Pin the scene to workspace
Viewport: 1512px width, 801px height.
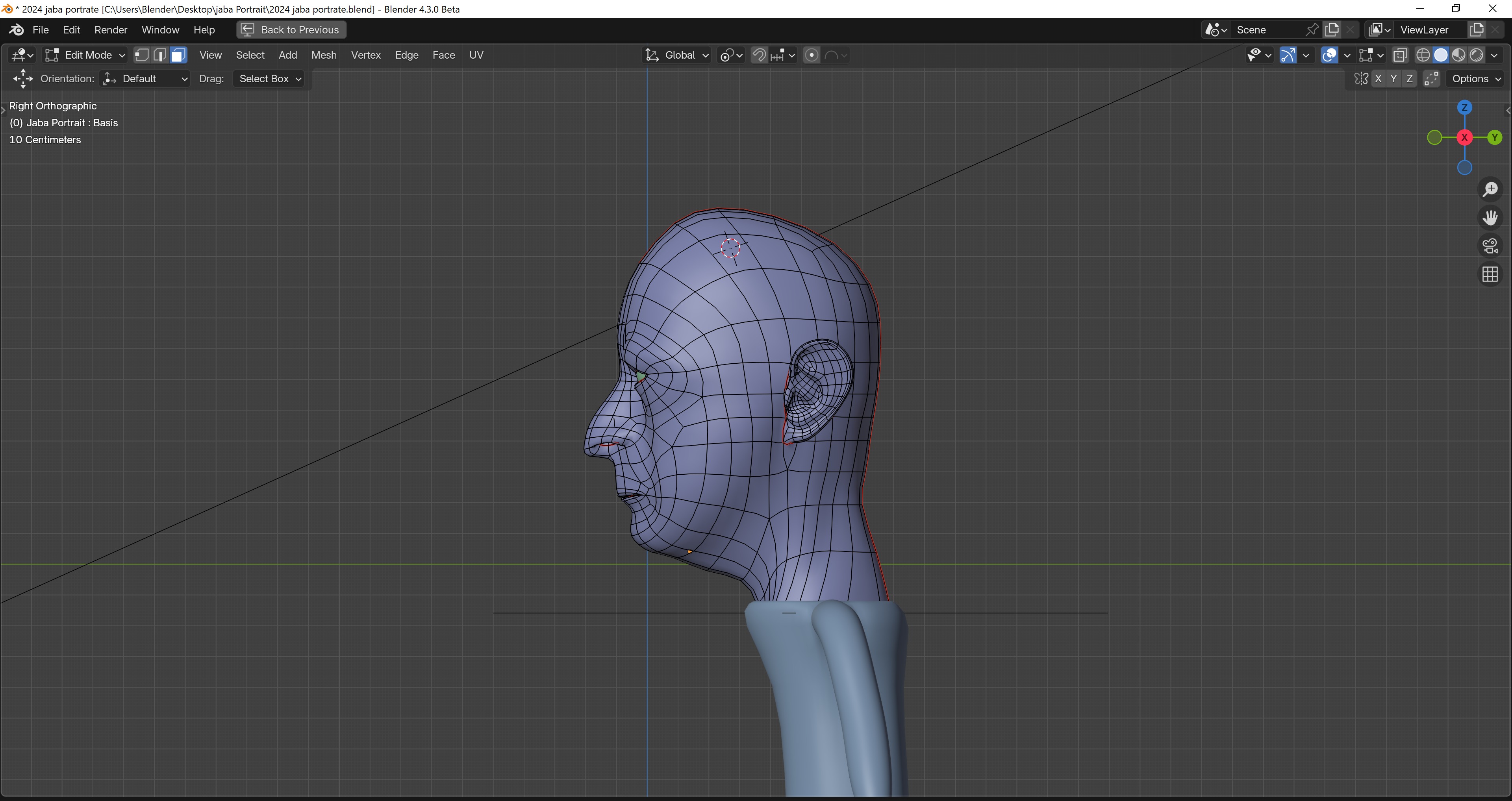(x=1312, y=30)
